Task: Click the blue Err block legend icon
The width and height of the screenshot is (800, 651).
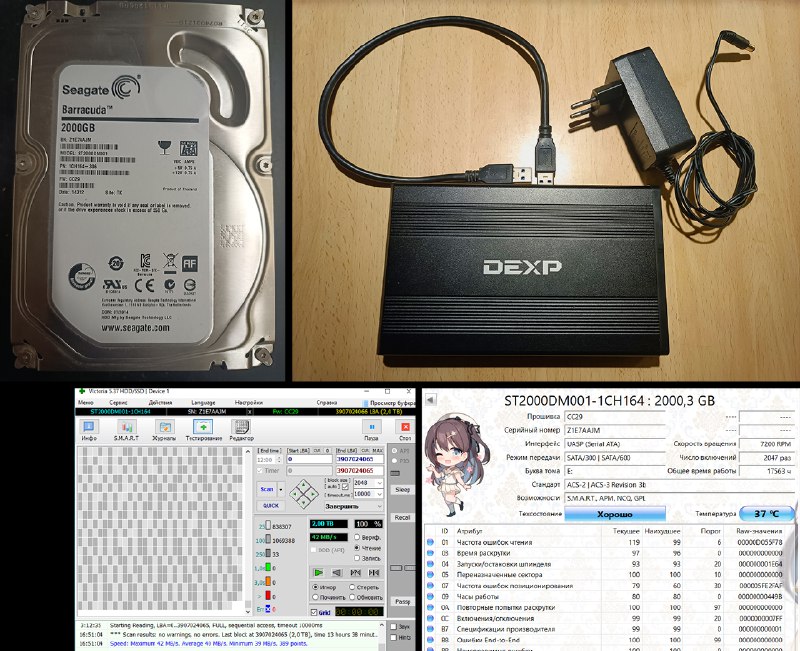Action: pos(268,609)
